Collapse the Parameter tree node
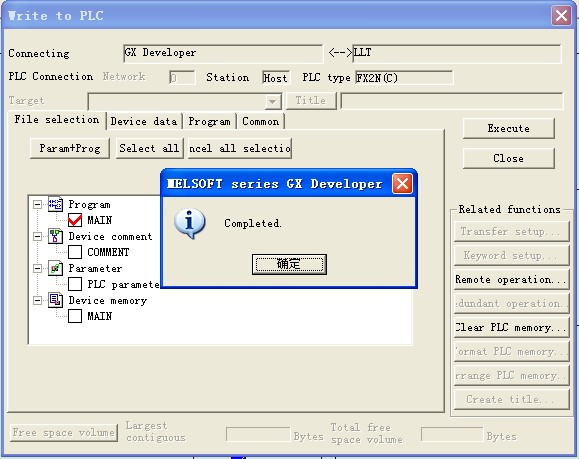Viewport: 579px width, 459px height. 37,268
